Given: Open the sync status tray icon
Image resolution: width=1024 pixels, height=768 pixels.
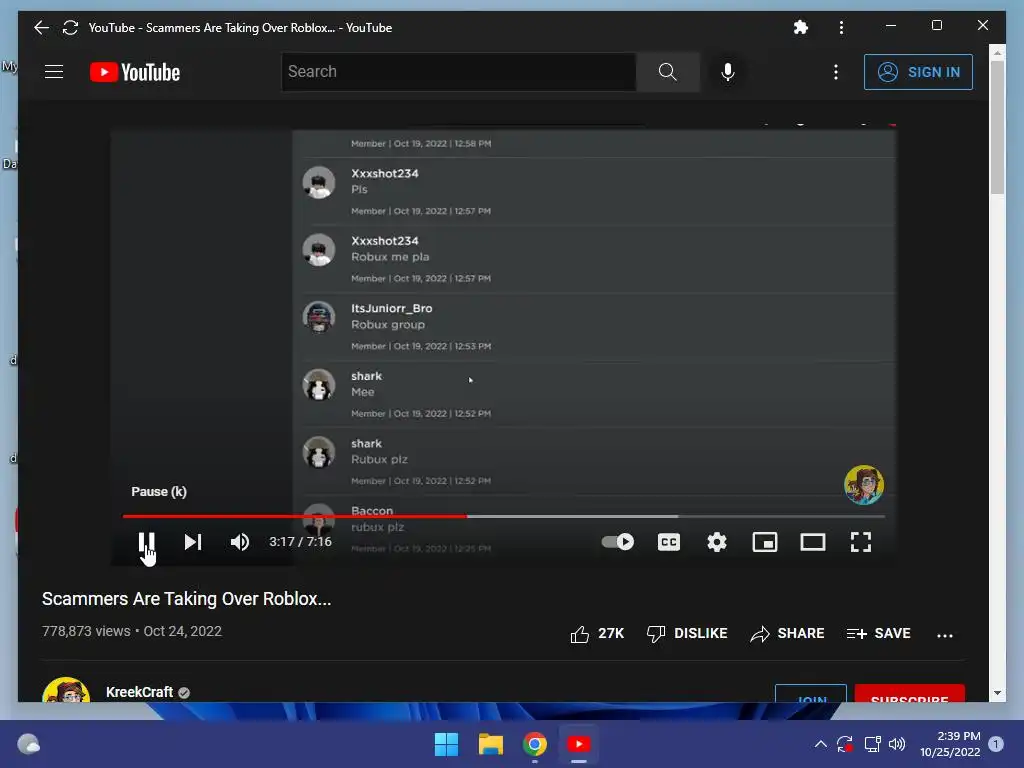Looking at the screenshot, I should pyautogui.click(x=845, y=744).
